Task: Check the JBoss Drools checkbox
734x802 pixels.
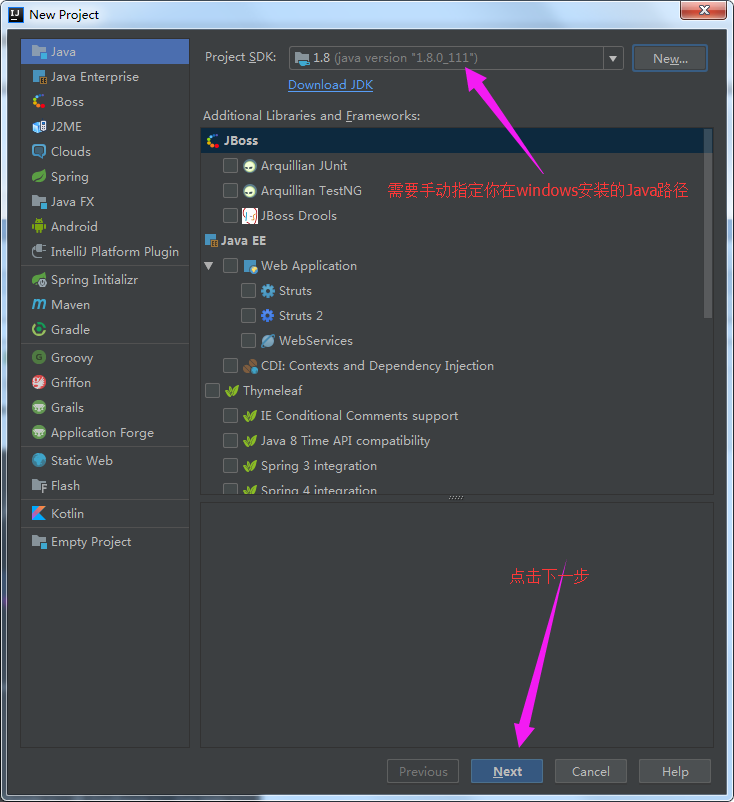Action: 230,216
